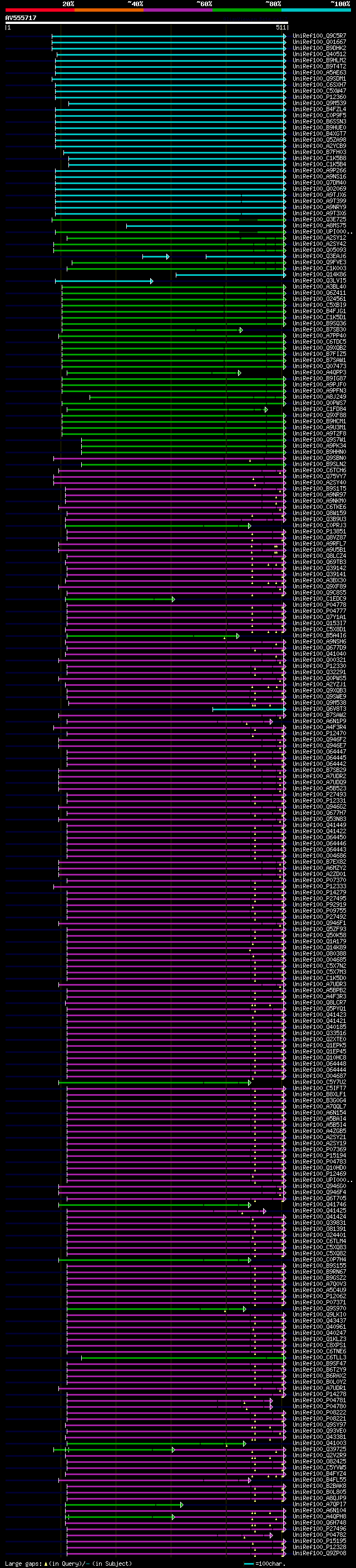Open hit UniRef100_Q01667
The width and height of the screenshot is (356, 1568).
[x=319, y=42]
